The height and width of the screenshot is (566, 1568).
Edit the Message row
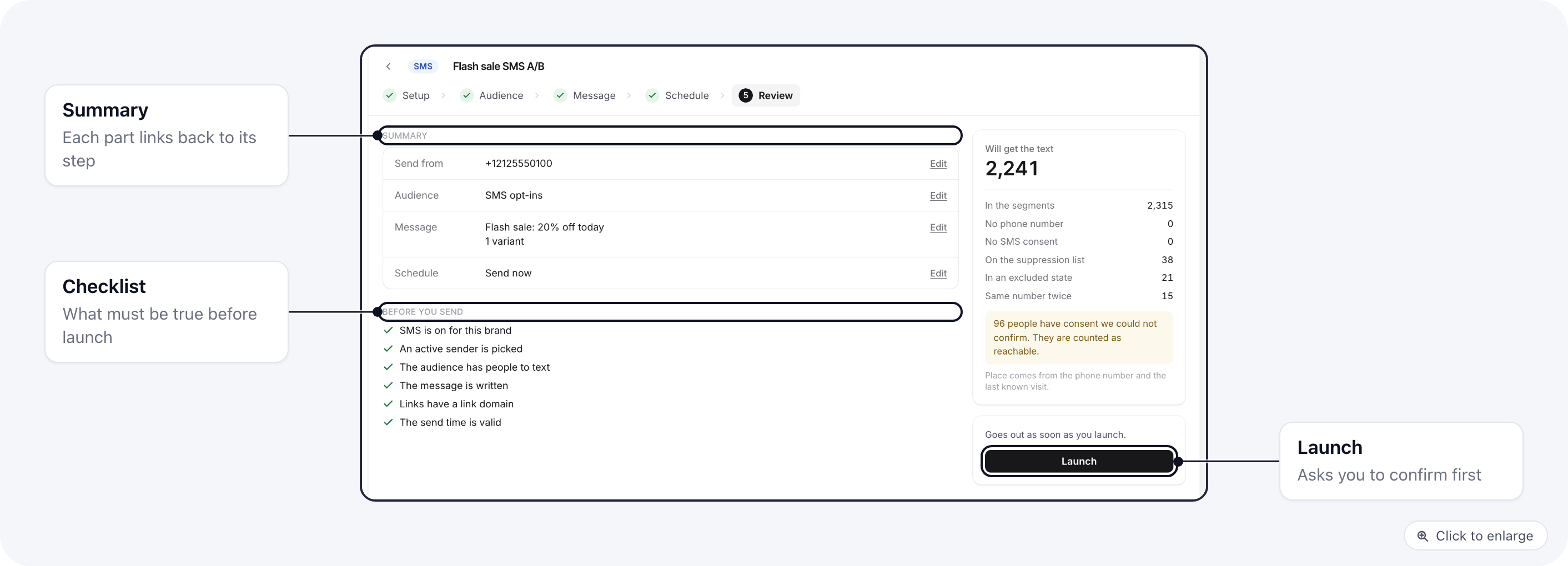point(938,227)
